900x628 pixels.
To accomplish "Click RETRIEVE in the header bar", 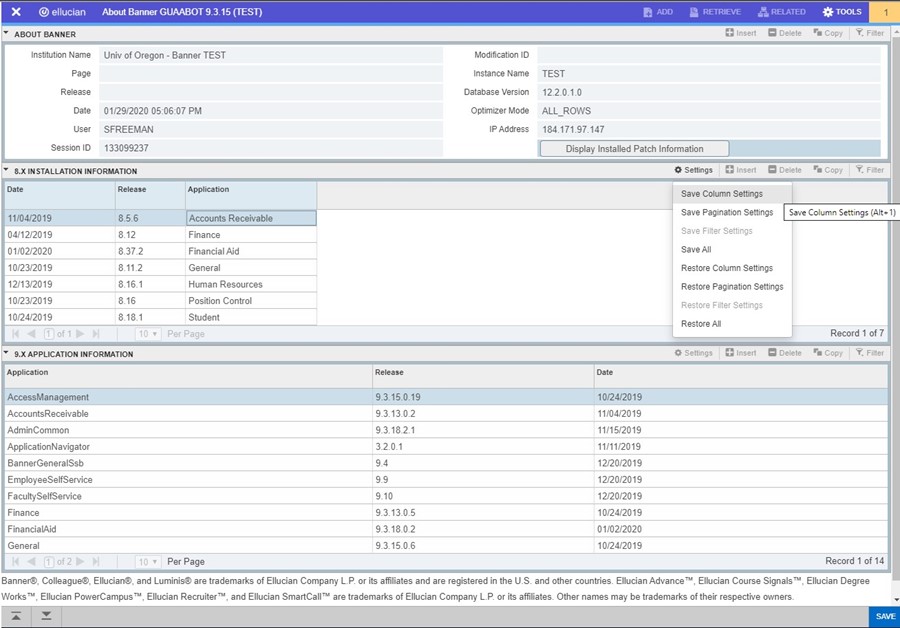I will pyautogui.click(x=715, y=11).
